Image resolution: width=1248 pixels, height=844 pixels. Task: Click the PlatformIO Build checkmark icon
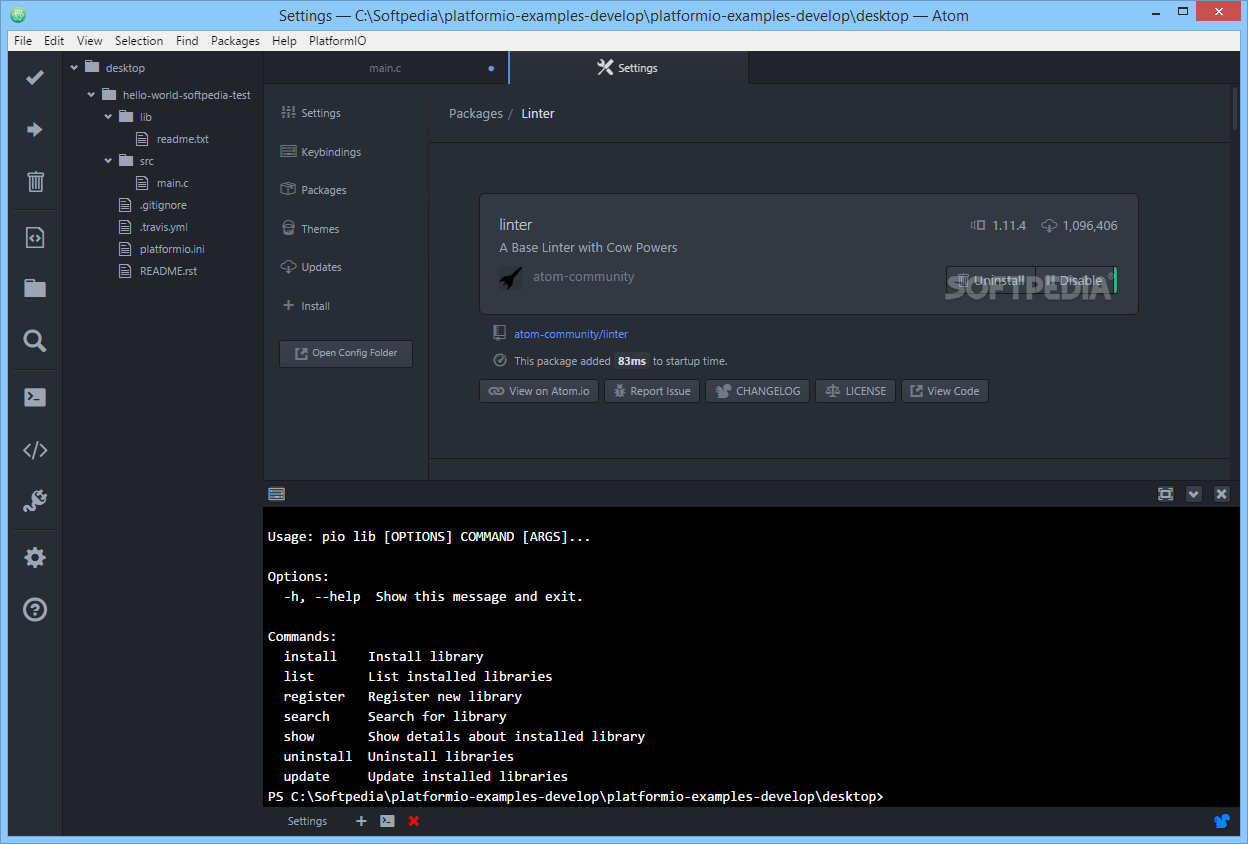(35, 77)
